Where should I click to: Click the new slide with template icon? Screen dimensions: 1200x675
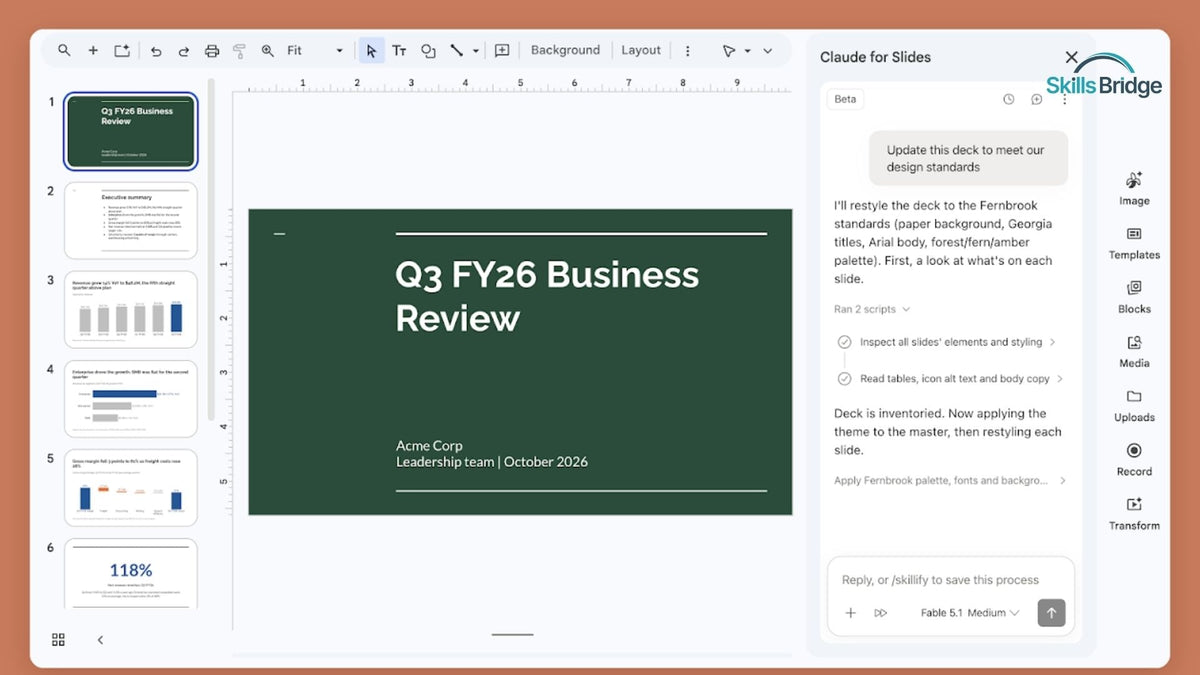[122, 50]
